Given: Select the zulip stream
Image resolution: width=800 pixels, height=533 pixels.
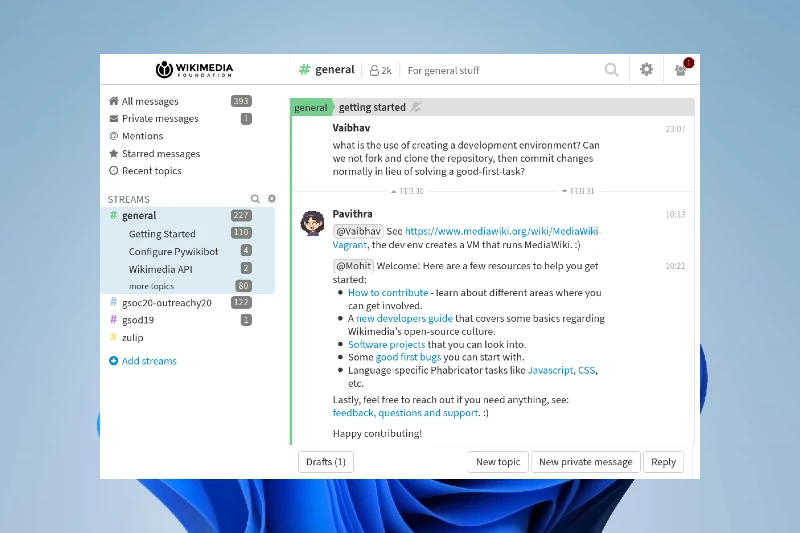Looking at the screenshot, I should 133,337.
